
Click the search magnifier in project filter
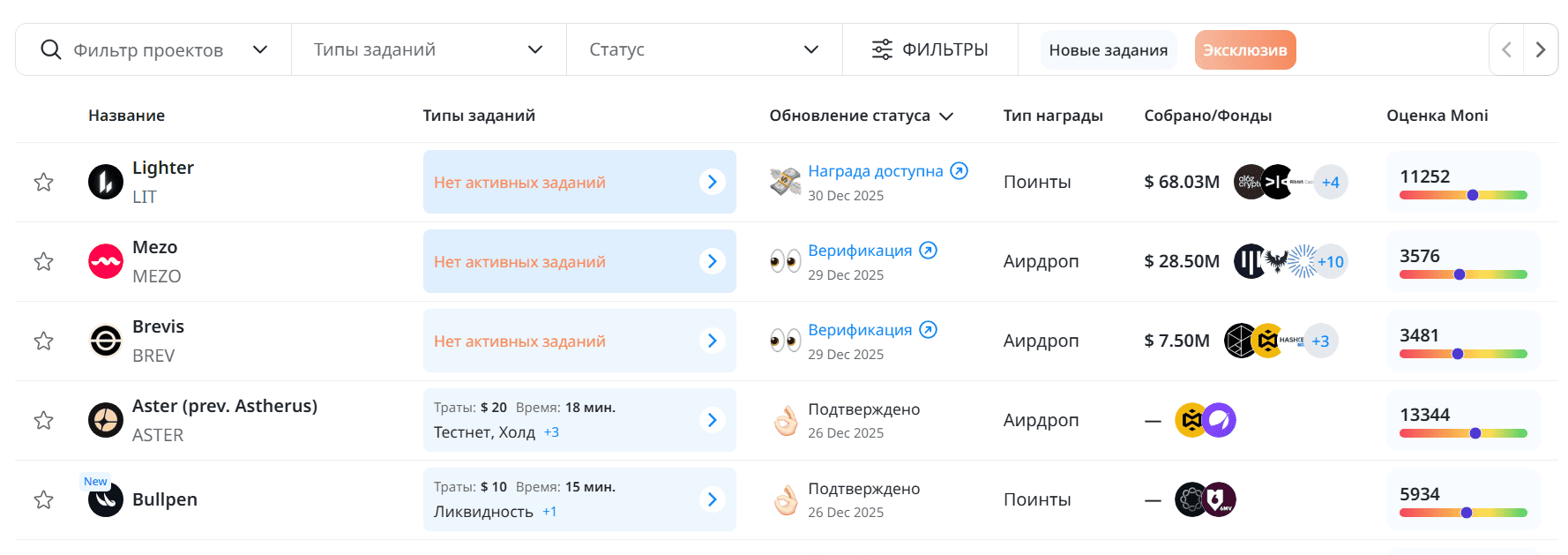pyautogui.click(x=51, y=49)
